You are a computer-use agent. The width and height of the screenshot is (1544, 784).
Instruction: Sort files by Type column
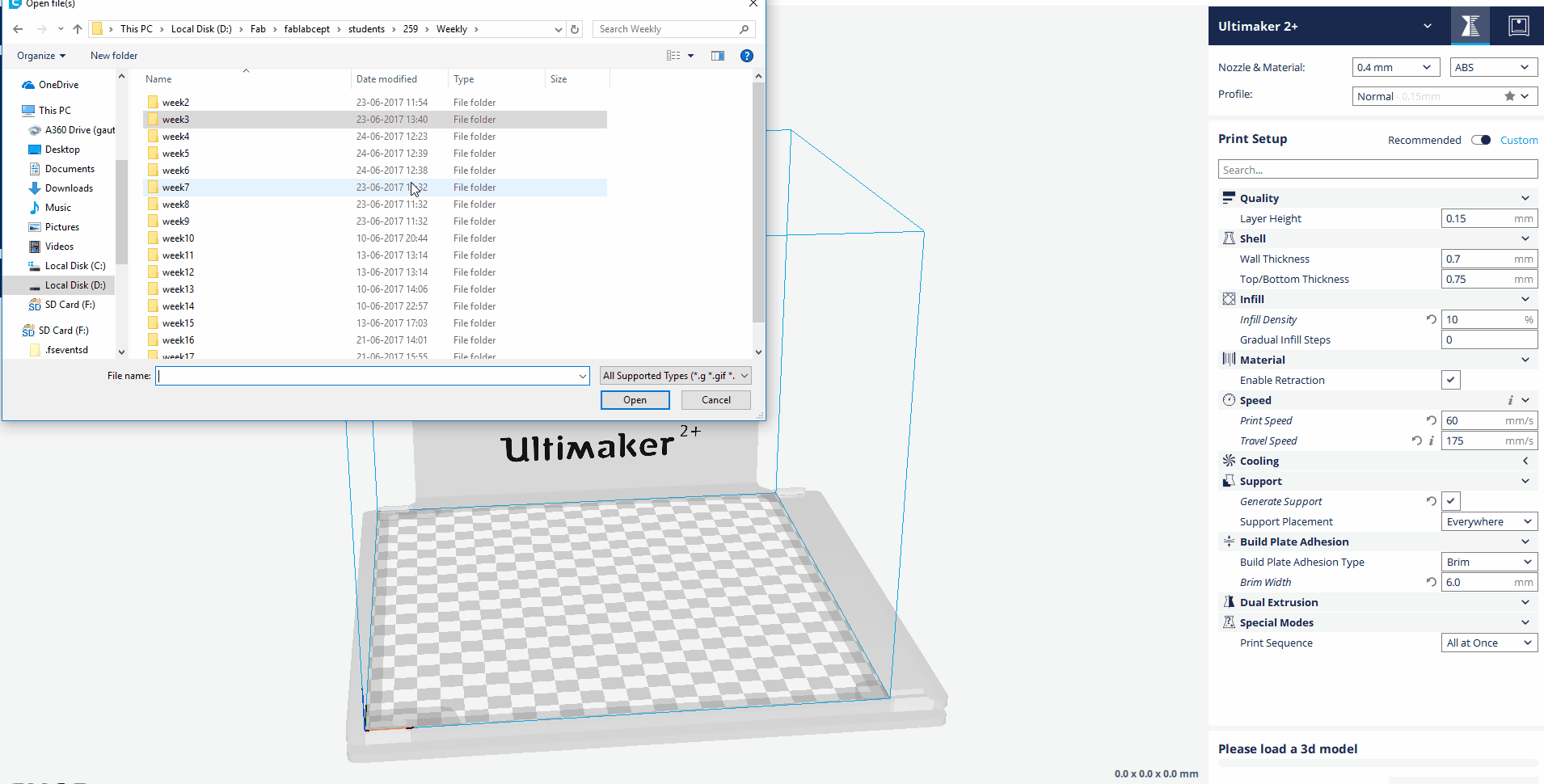pos(497,79)
